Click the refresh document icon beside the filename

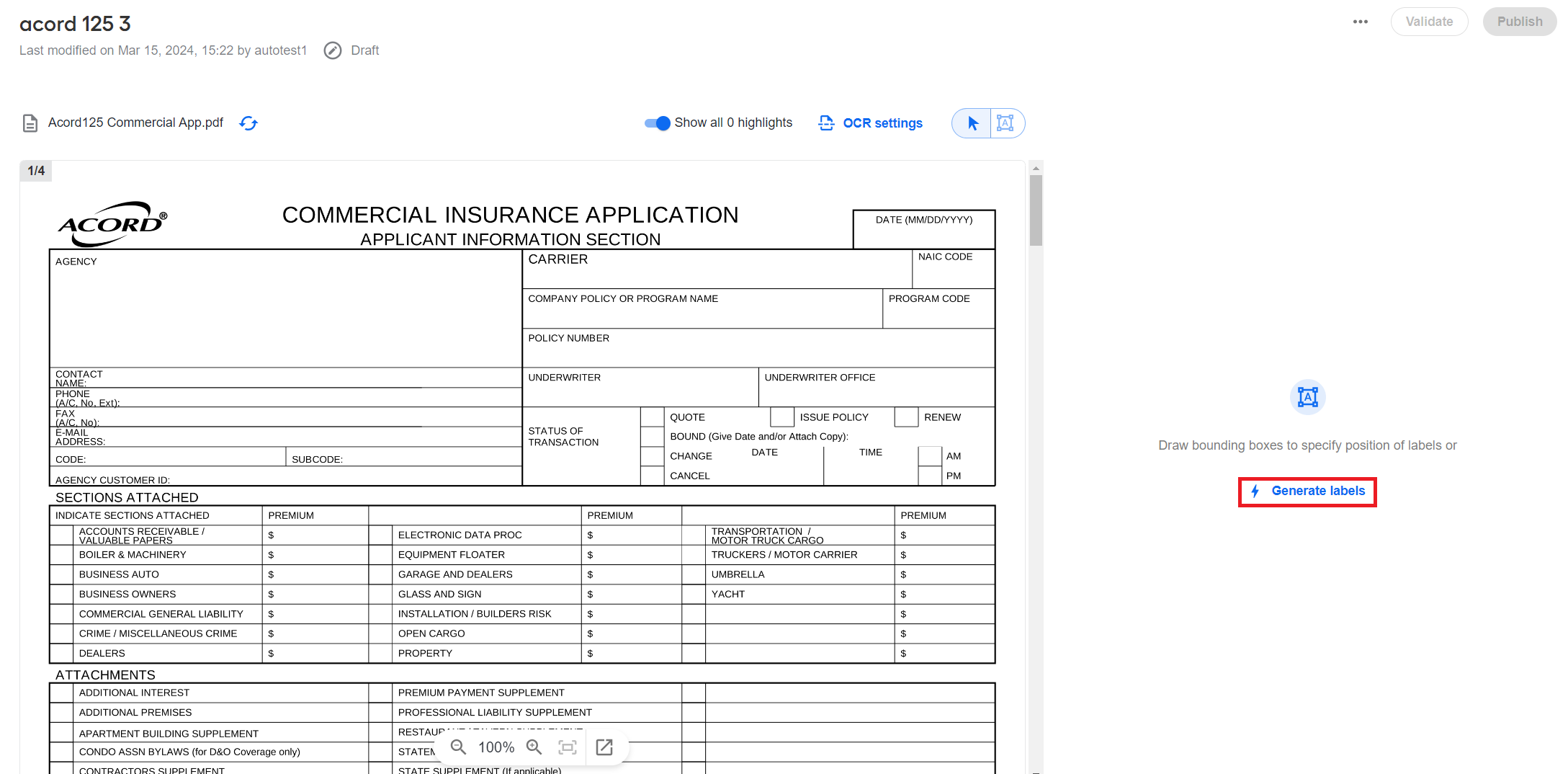(248, 123)
